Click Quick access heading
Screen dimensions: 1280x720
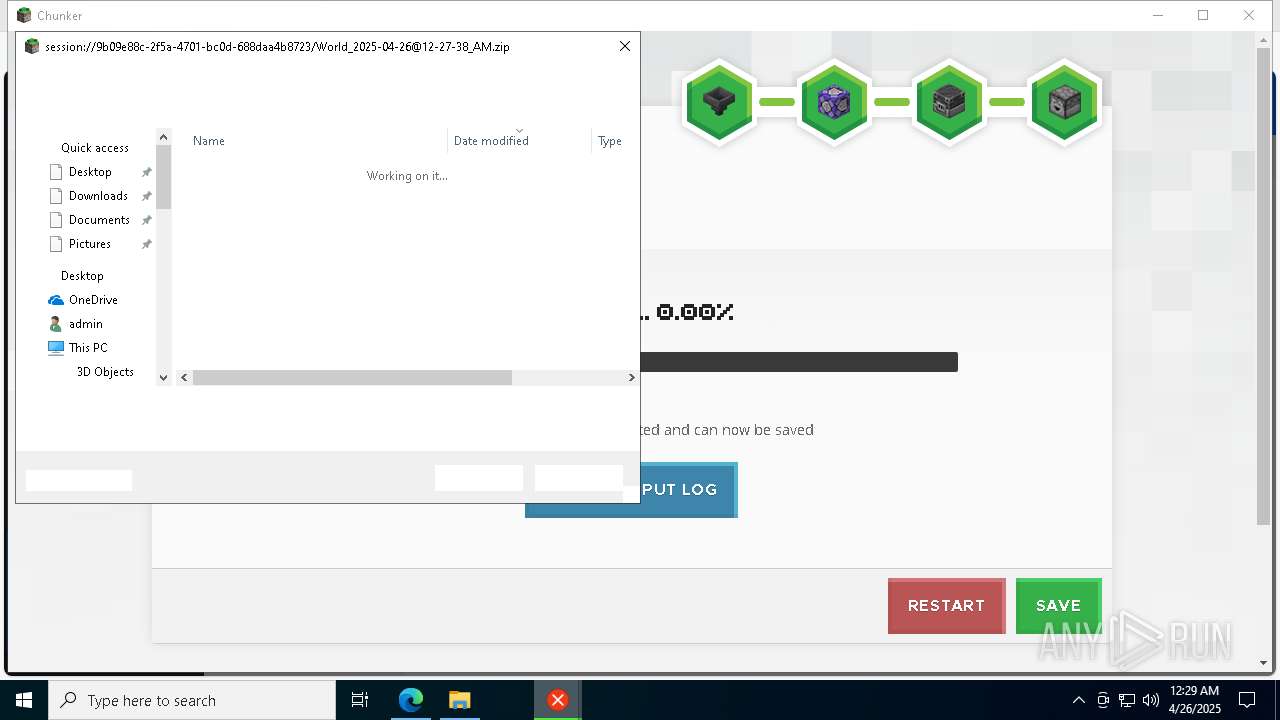click(x=95, y=148)
